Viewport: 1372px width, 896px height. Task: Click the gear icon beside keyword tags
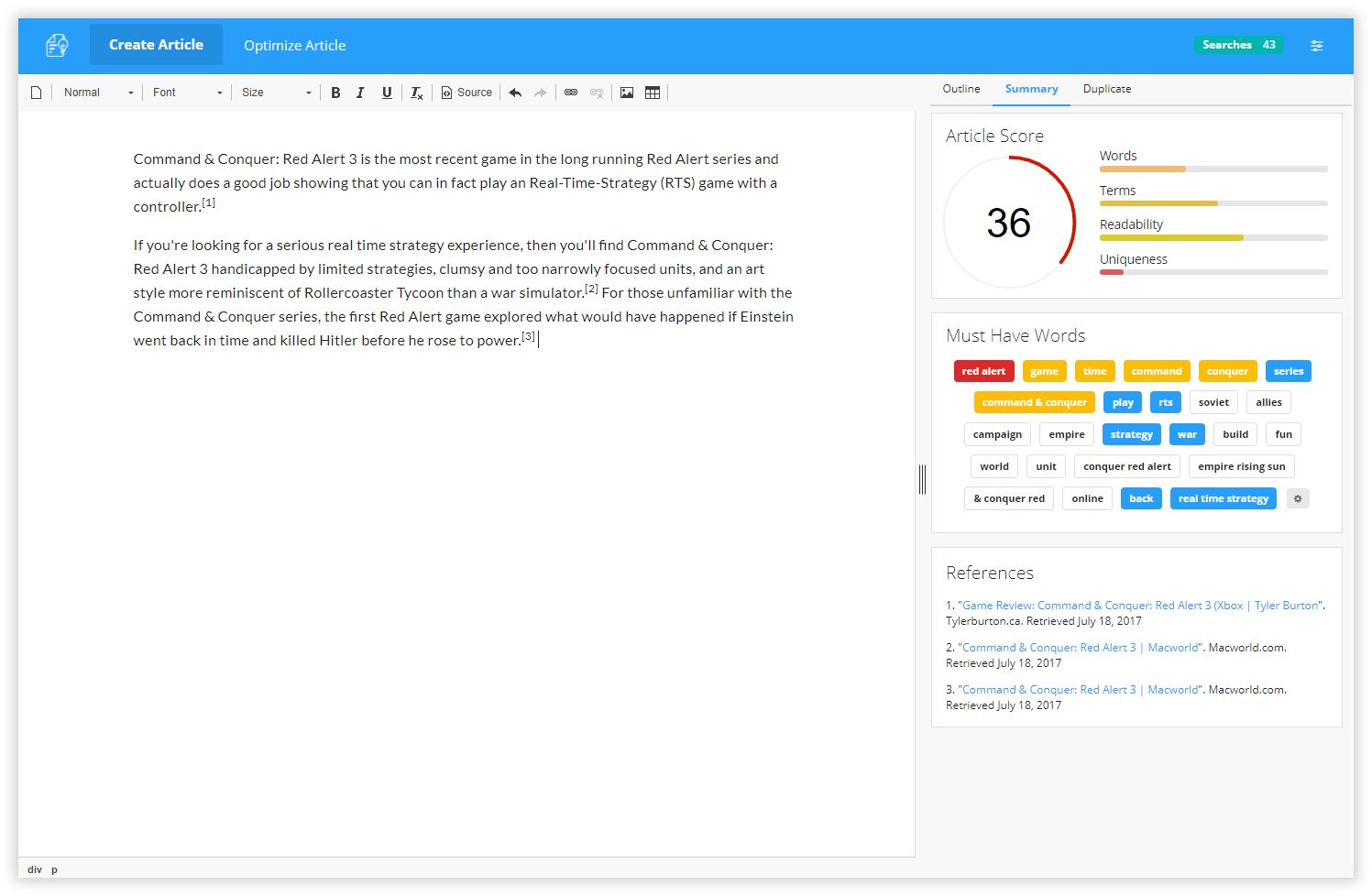(x=1298, y=498)
